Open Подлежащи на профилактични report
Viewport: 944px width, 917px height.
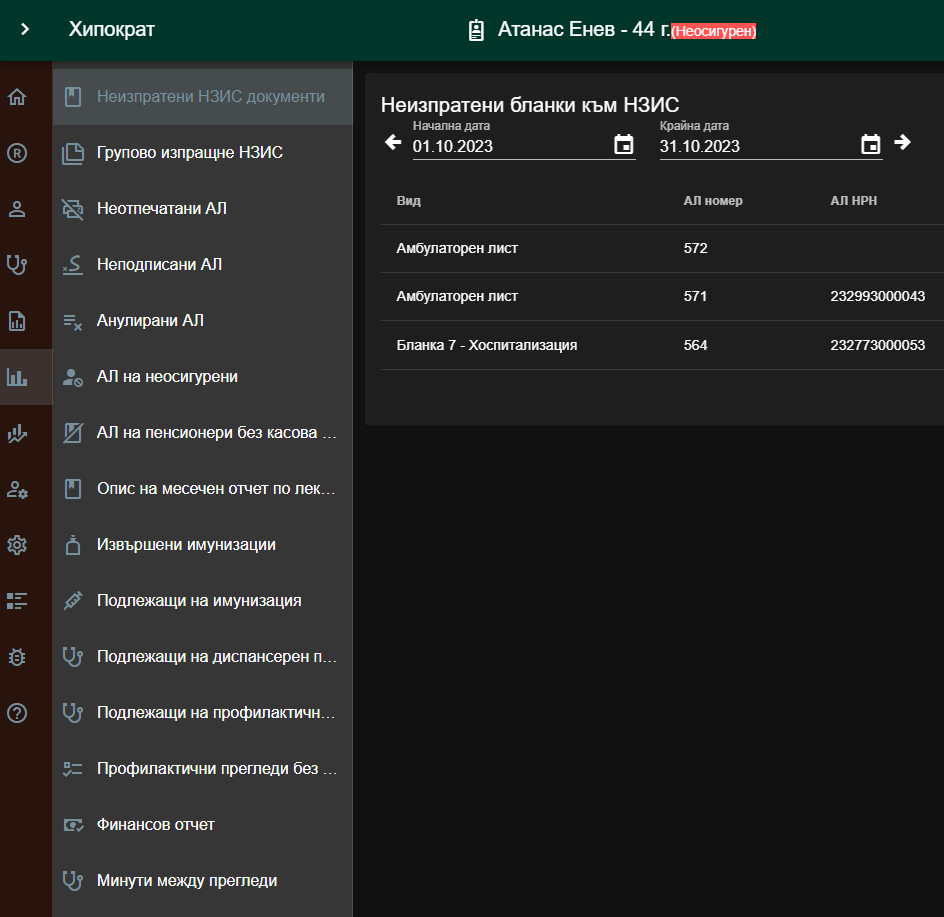(202, 713)
